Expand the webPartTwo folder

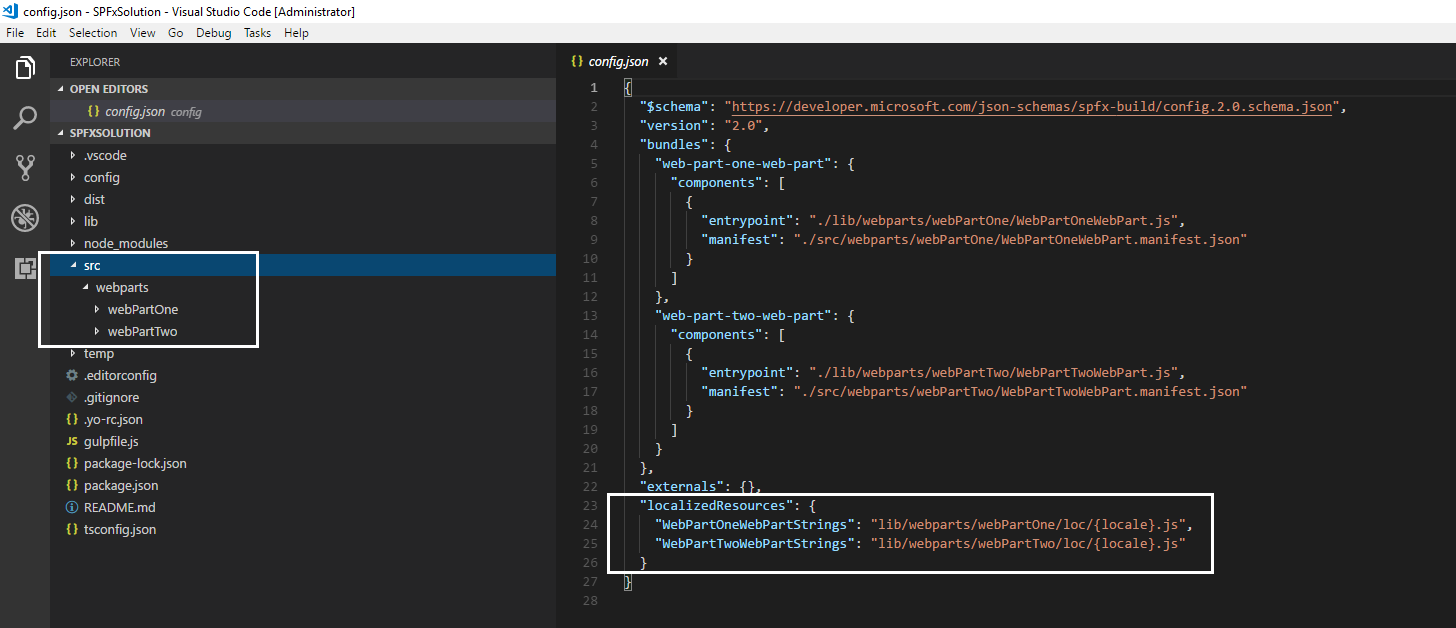302,331
